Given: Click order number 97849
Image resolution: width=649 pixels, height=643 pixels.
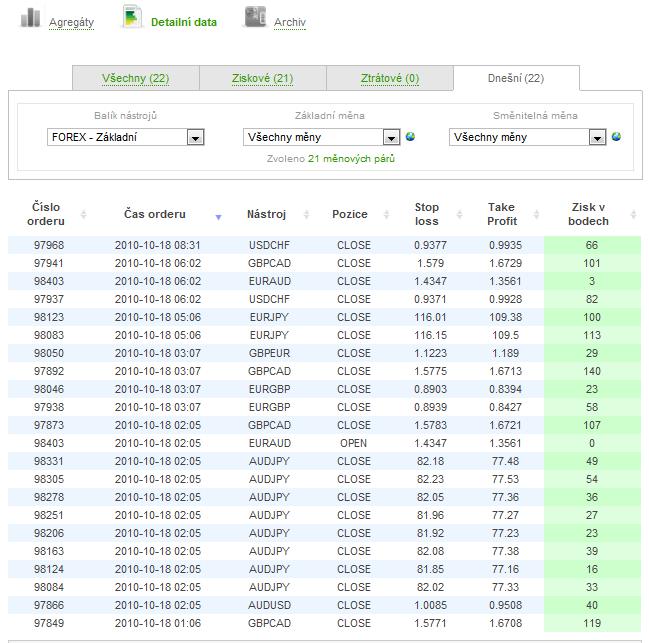Looking at the screenshot, I should pyautogui.click(x=49, y=623).
